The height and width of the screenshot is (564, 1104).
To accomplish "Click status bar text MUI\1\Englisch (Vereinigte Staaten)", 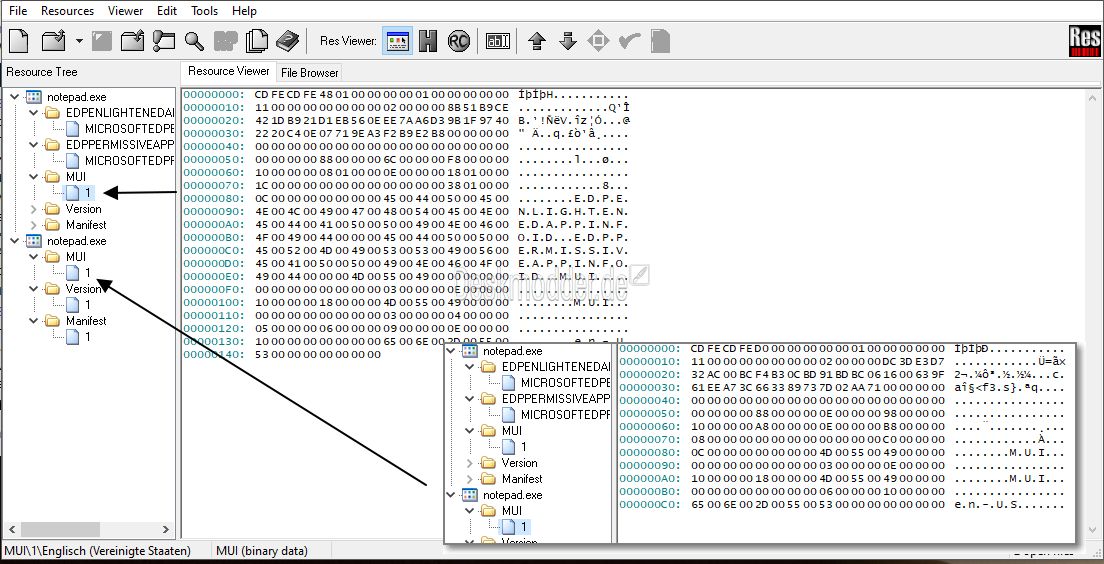I will pyautogui.click(x=97, y=551).
